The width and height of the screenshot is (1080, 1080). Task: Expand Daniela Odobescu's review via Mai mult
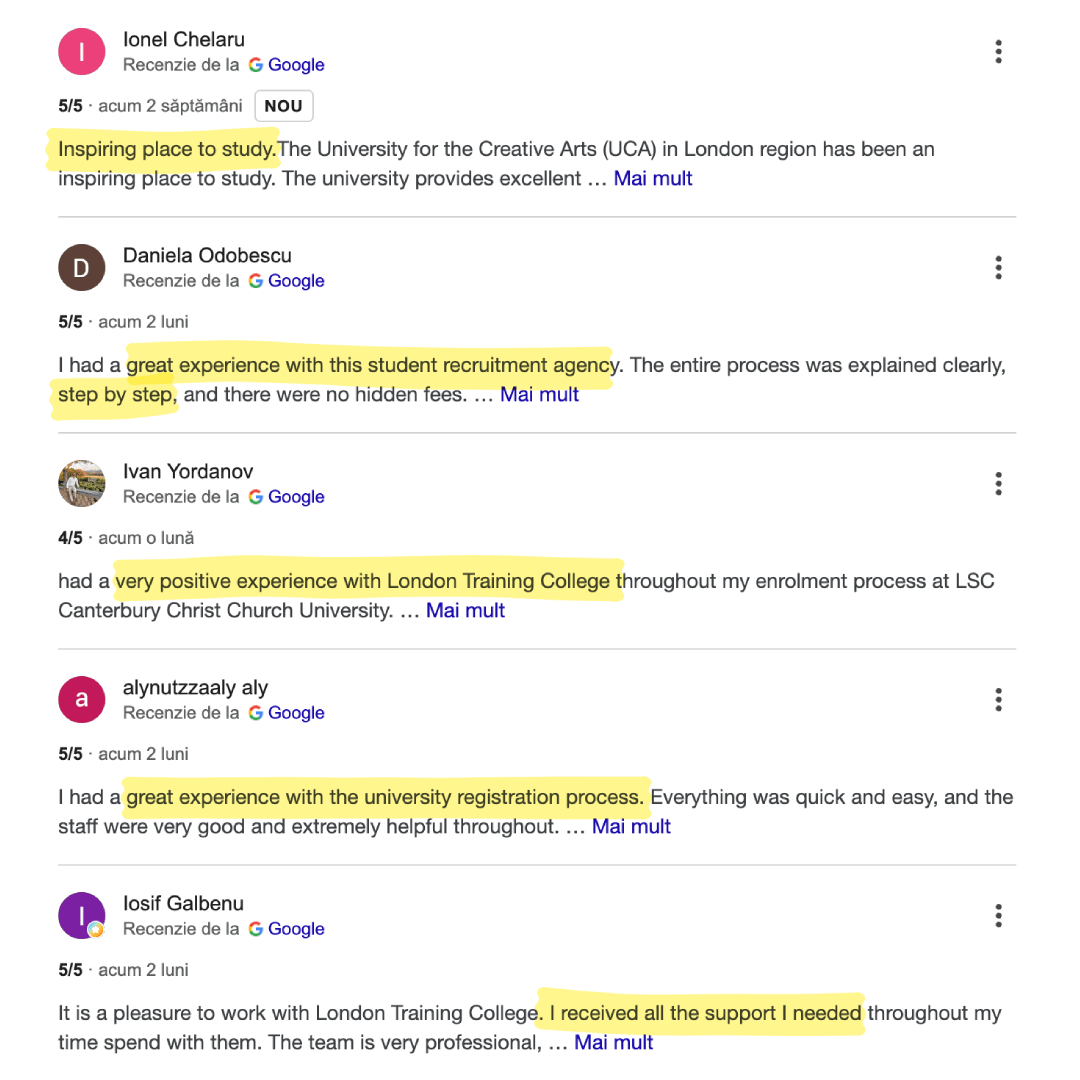click(539, 395)
